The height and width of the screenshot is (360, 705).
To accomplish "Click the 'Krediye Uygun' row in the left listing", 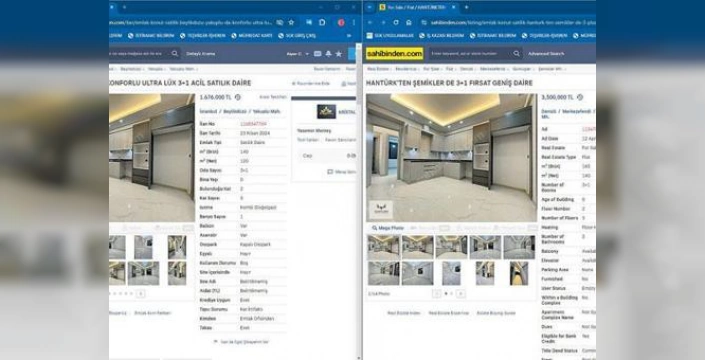I will (x=243, y=300).
